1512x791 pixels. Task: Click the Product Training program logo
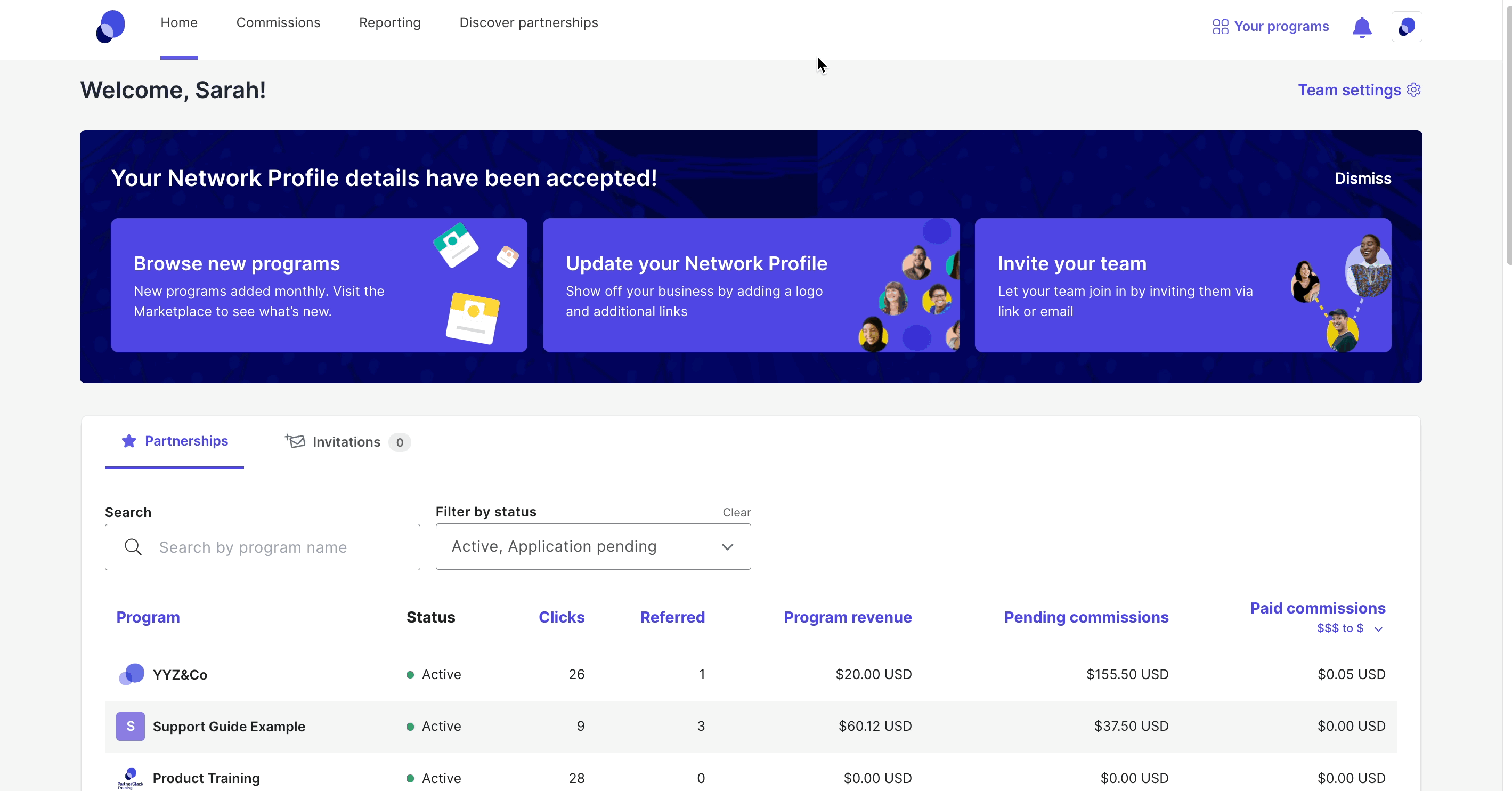[131, 778]
